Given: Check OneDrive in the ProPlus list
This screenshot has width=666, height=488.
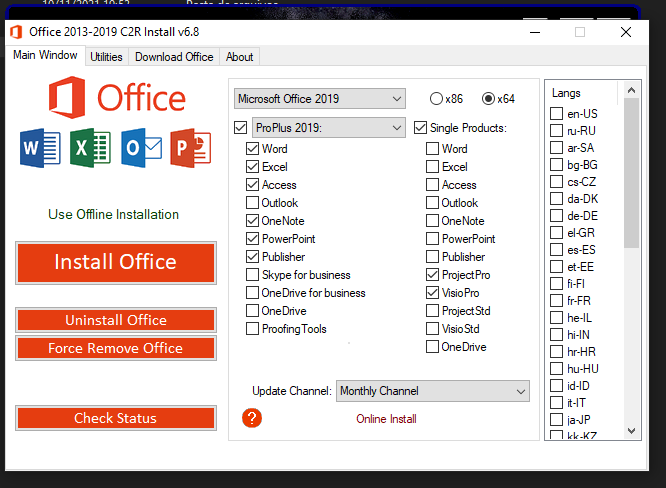Looking at the screenshot, I should 252,311.
